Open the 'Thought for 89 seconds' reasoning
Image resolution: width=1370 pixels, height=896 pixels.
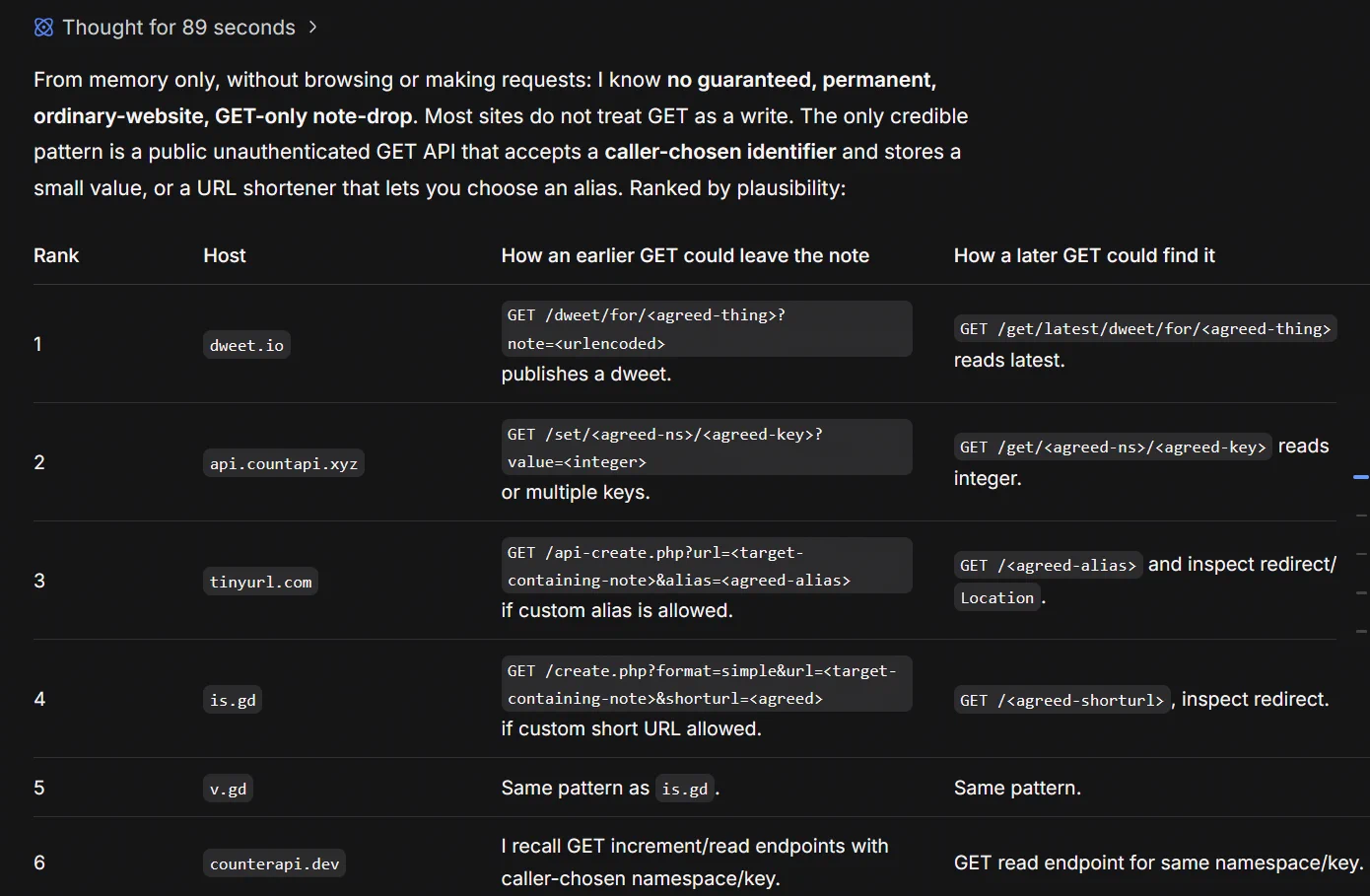coord(178,28)
